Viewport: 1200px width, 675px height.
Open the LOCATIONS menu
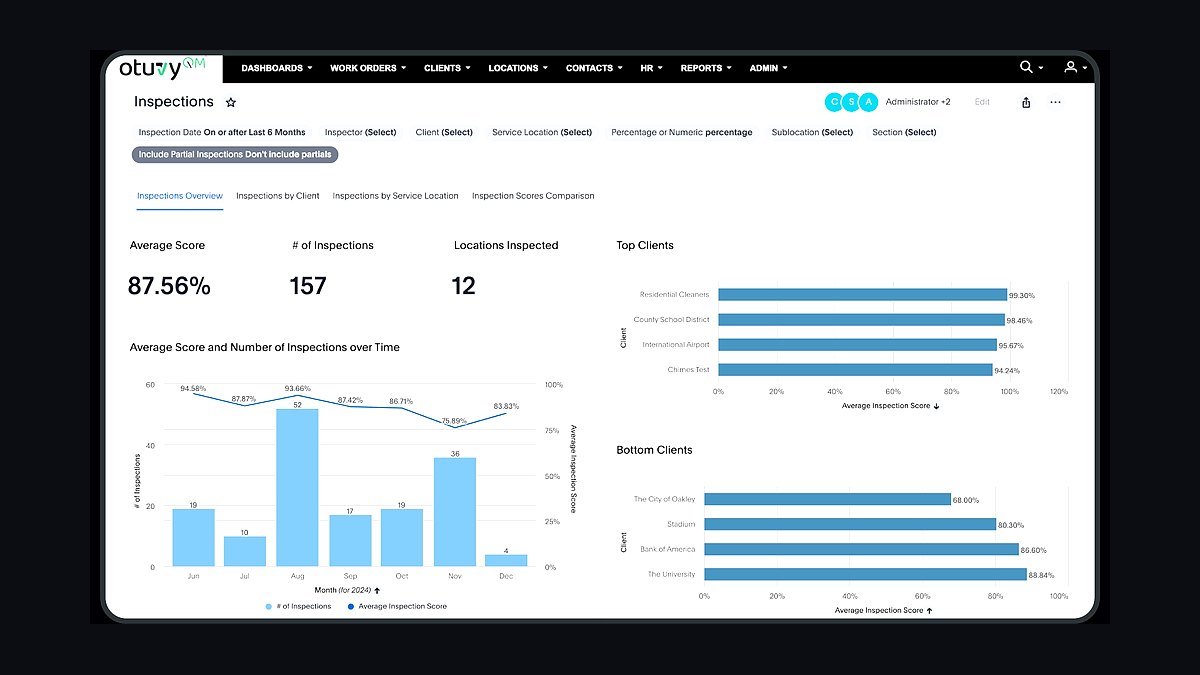tap(519, 68)
